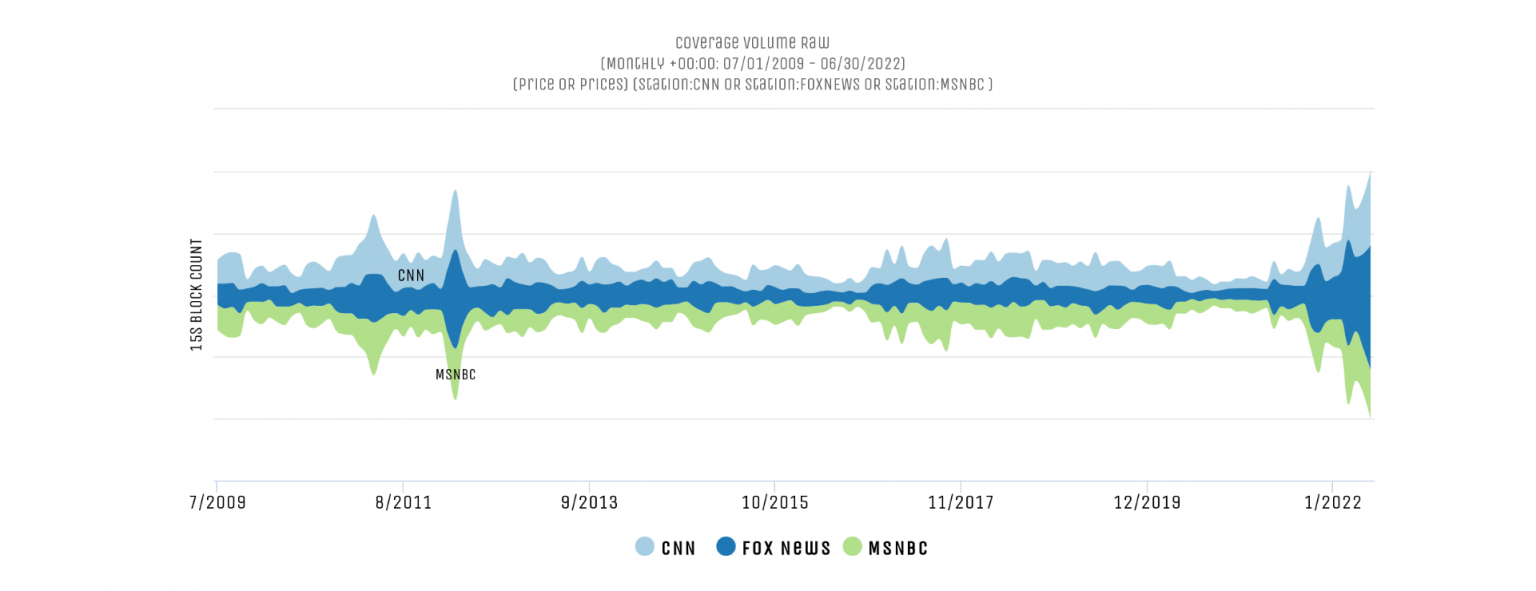
Task: Click the green MSNBC legend swatch
Action: (x=852, y=547)
